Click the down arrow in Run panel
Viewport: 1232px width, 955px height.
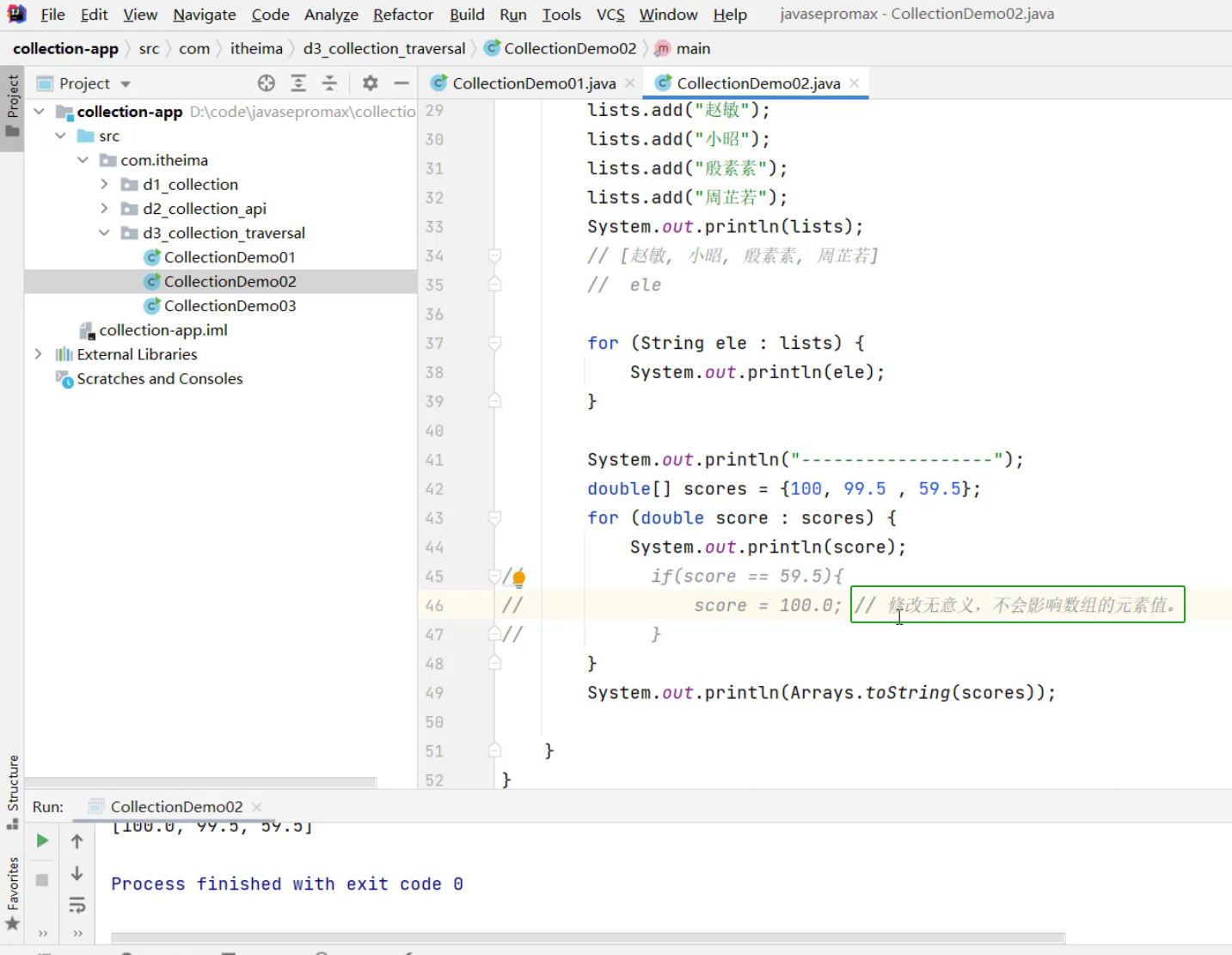click(77, 873)
